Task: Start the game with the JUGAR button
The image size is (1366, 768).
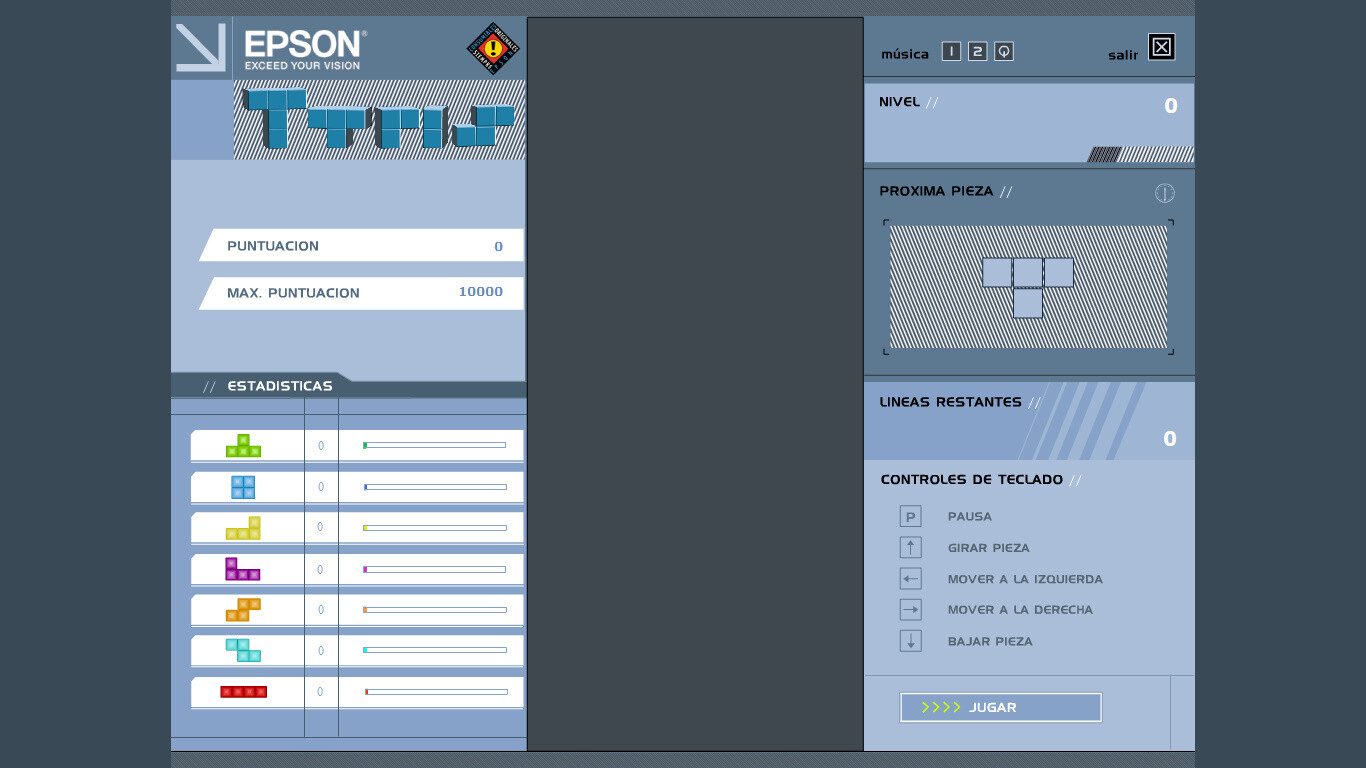Action: click(1001, 707)
